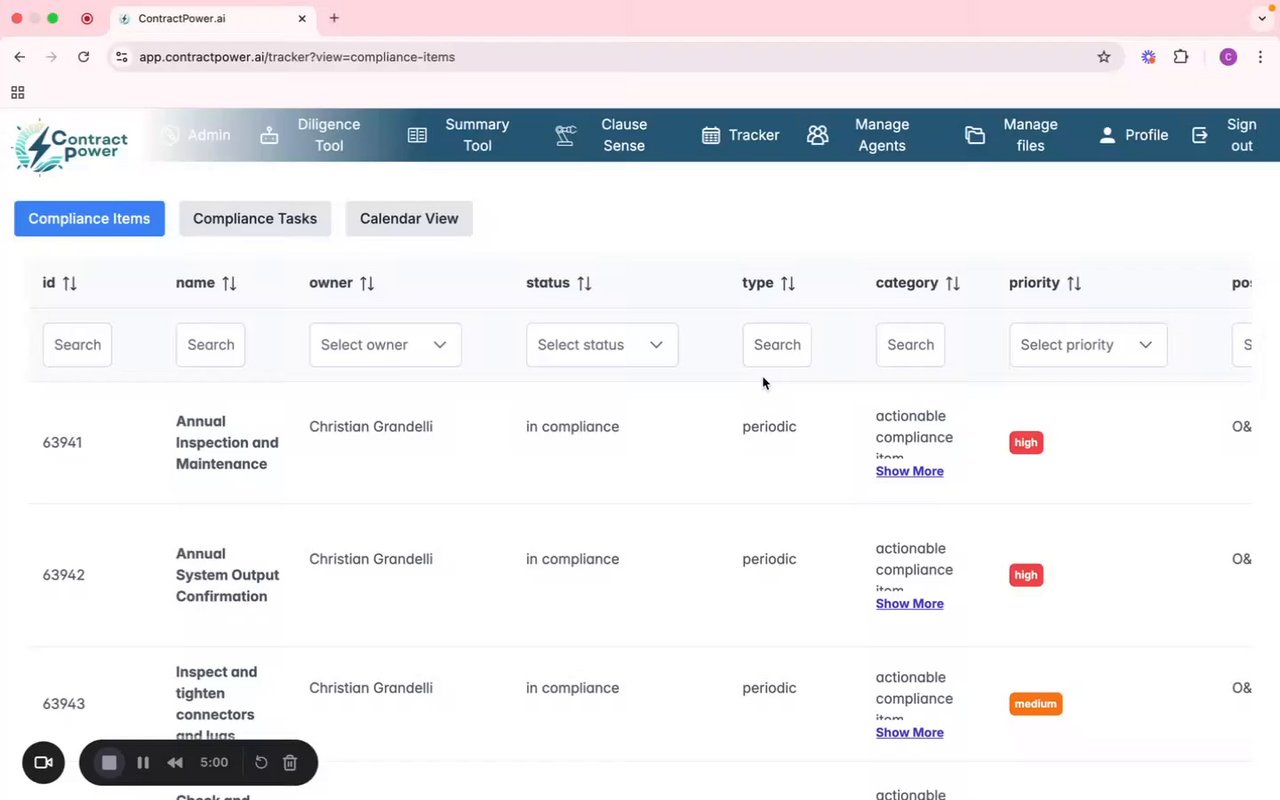Select Inspect and tighten connectors name
This screenshot has height=800, width=1280.
[x=218, y=704]
